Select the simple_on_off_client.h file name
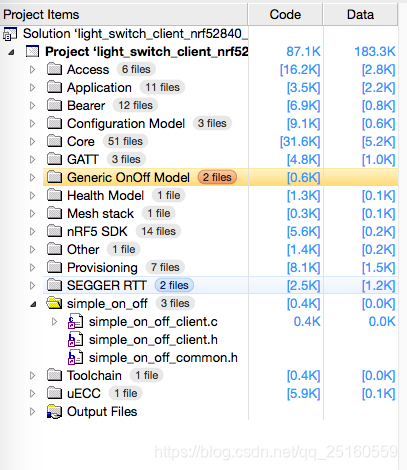Viewport: 407px width, 470px height. [153, 340]
